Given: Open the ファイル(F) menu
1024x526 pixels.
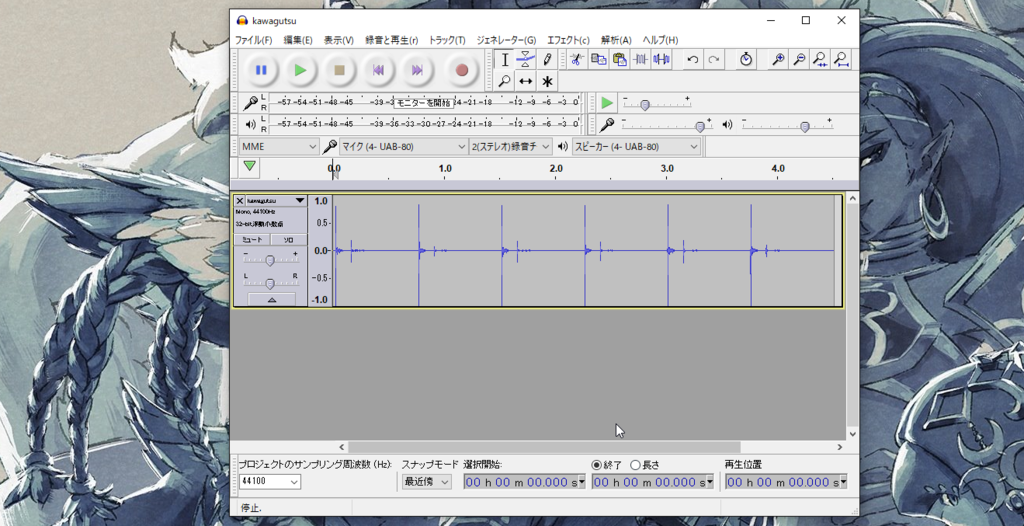Looking at the screenshot, I should [253, 40].
